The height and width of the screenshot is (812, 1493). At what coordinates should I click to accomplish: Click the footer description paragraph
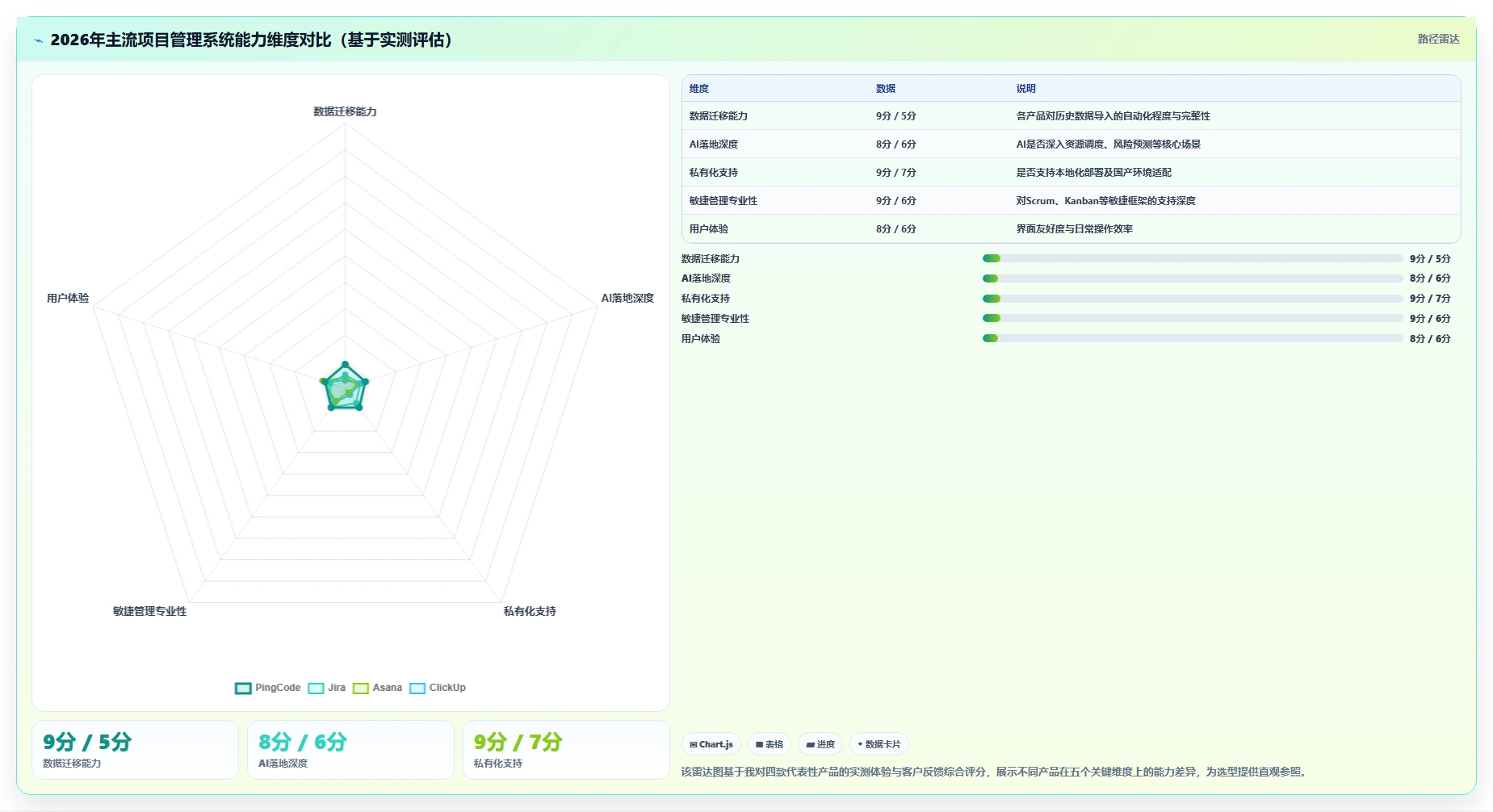point(993,772)
